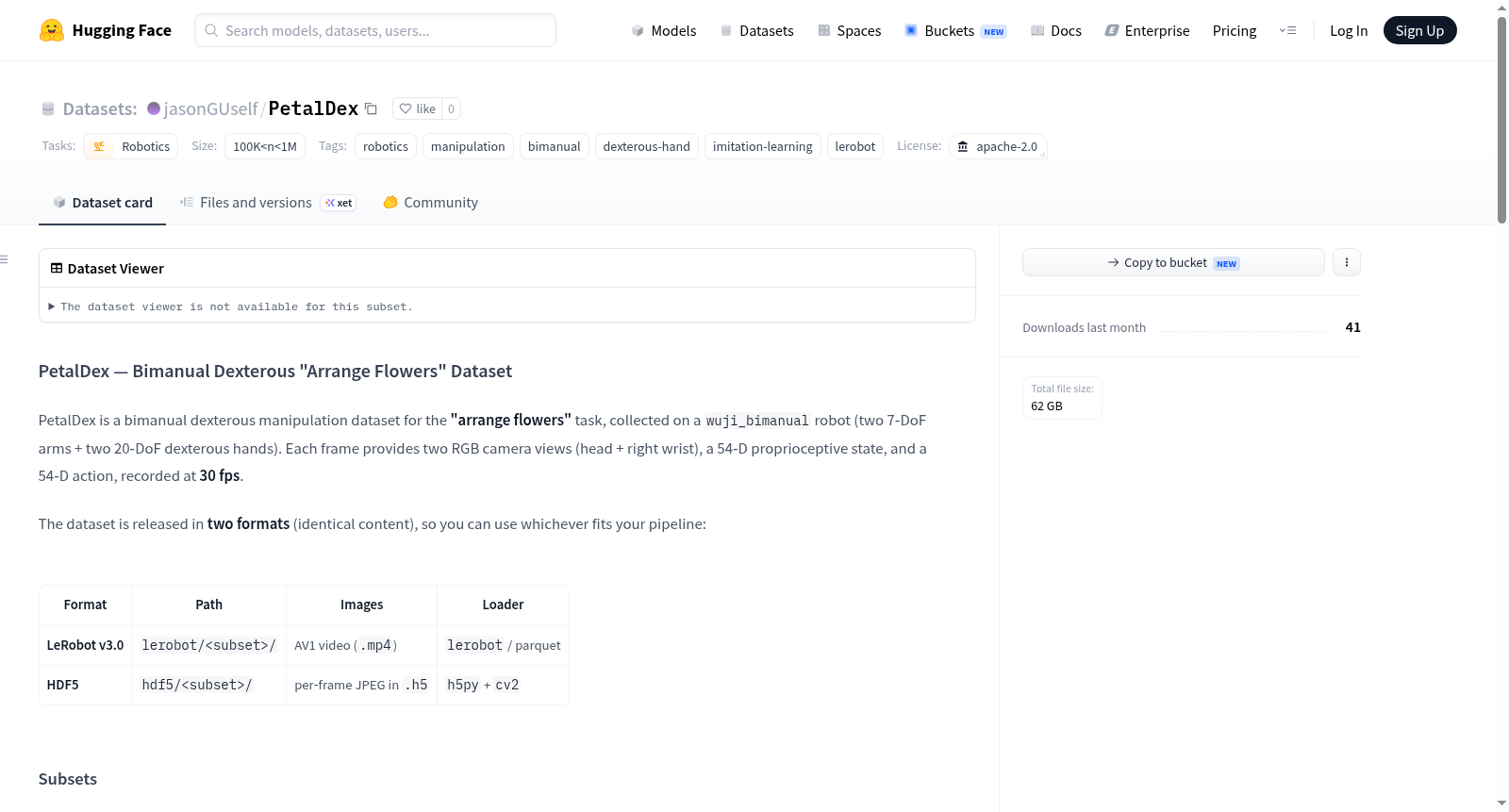Viewport: 1509px width, 812px height.
Task: Click the like button
Action: tap(418, 108)
